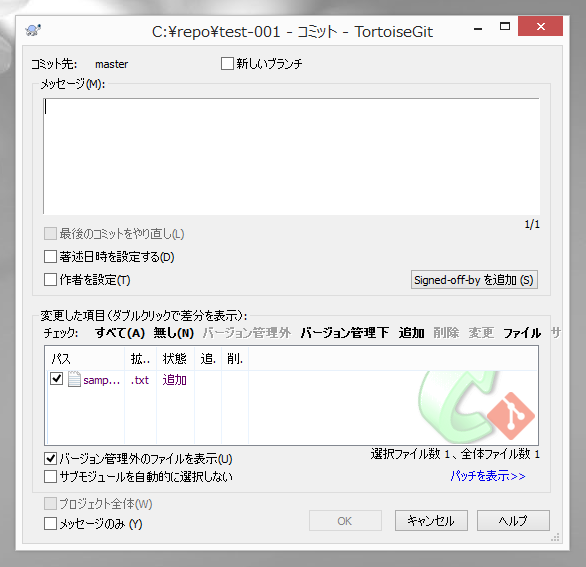Click the text file icon beside samp...
Image resolution: width=586 pixels, height=567 pixels.
coord(74,379)
